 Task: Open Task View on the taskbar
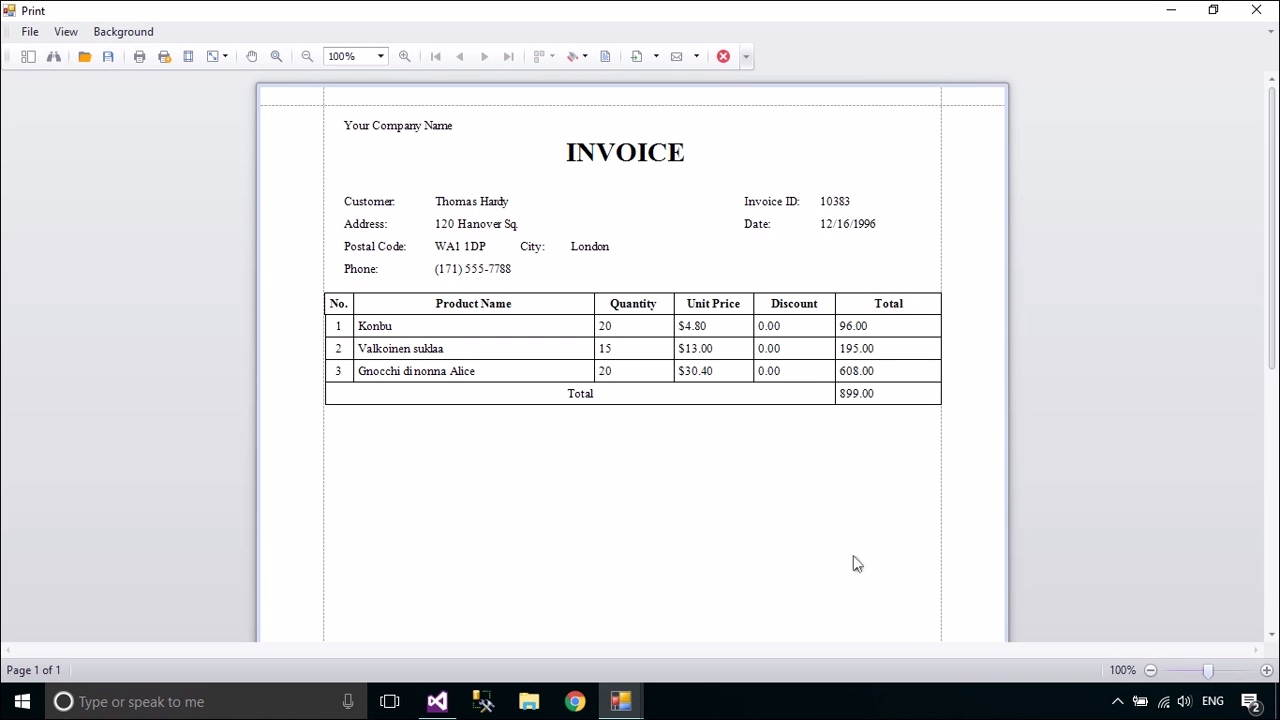click(x=390, y=701)
